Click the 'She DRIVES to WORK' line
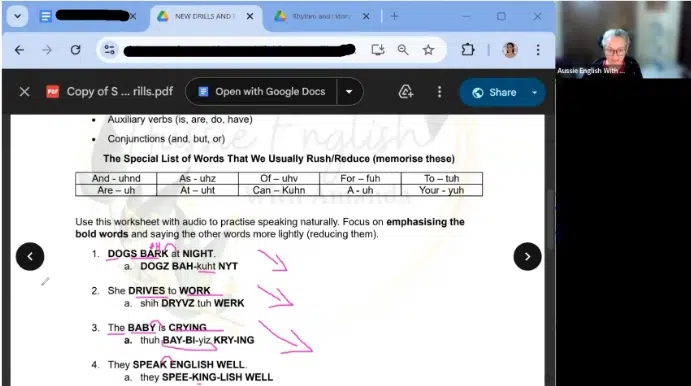Screen dimensions: 691x386 (159, 291)
